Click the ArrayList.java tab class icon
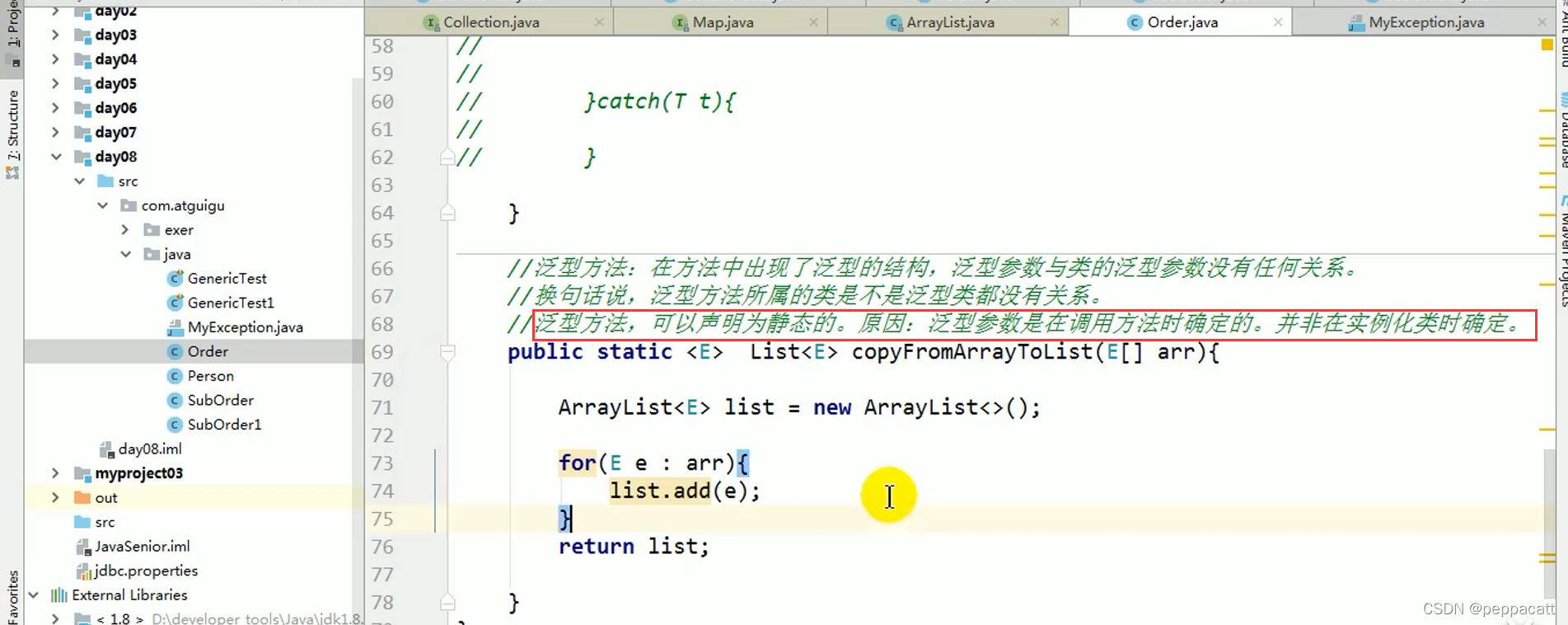 click(x=895, y=23)
